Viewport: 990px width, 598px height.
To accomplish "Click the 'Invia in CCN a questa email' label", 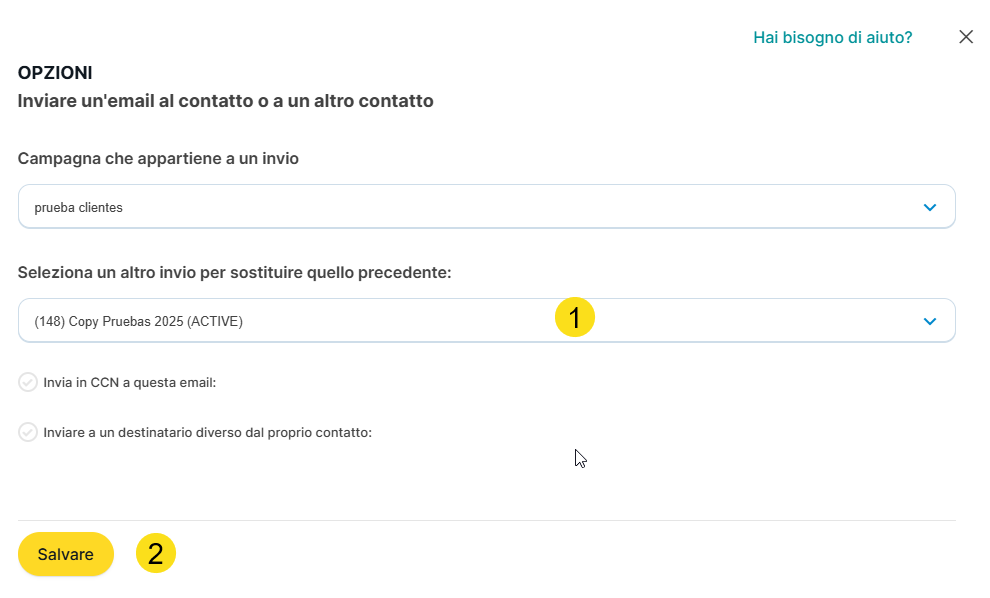I will pos(130,382).
